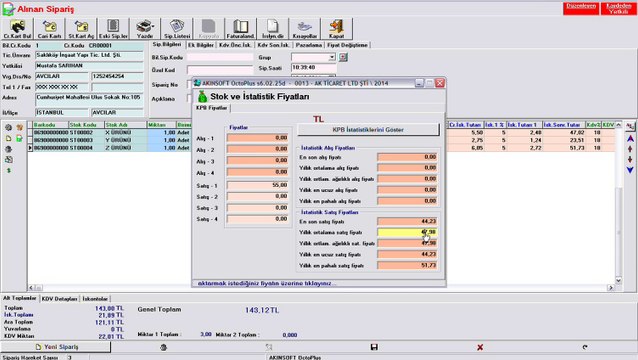This screenshot has height=360, width=638.
Task: Open Eski Sip.ler old orders
Action: click(x=113, y=28)
